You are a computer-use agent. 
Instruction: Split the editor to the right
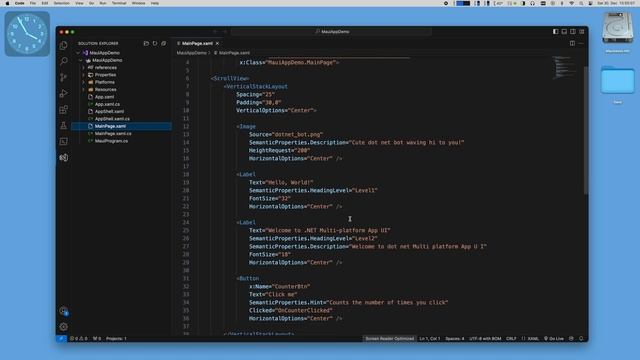[572, 43]
